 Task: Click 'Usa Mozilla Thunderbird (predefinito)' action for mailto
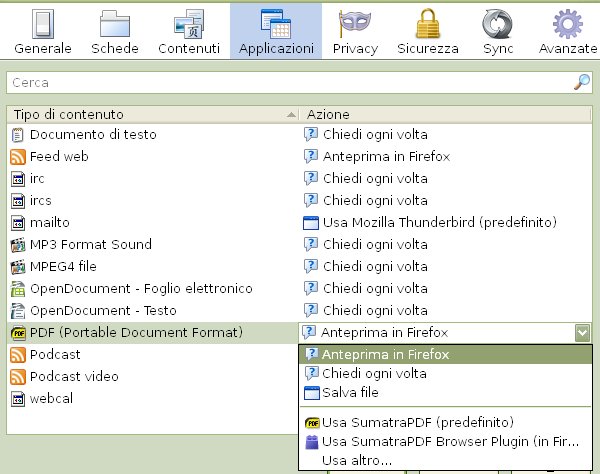pyautogui.click(x=440, y=223)
